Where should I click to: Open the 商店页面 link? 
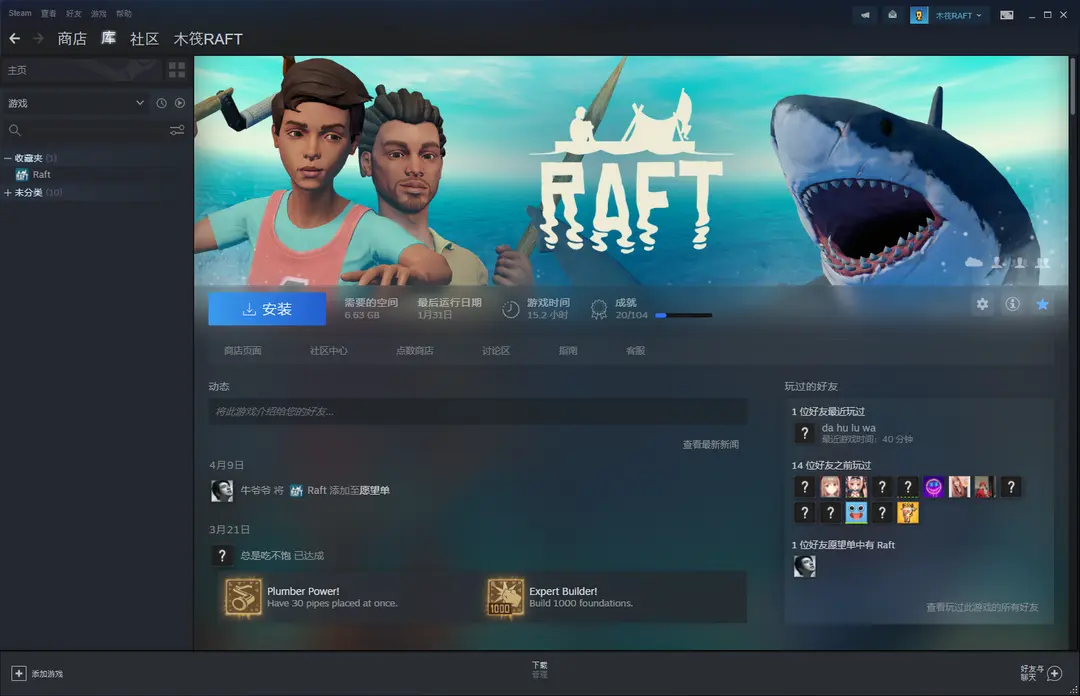point(242,351)
